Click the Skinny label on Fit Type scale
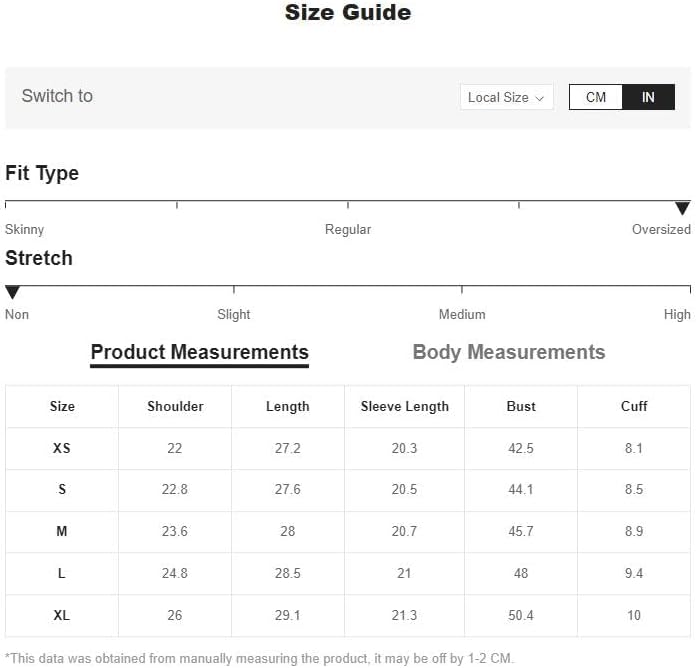The width and height of the screenshot is (697, 668). [24, 229]
